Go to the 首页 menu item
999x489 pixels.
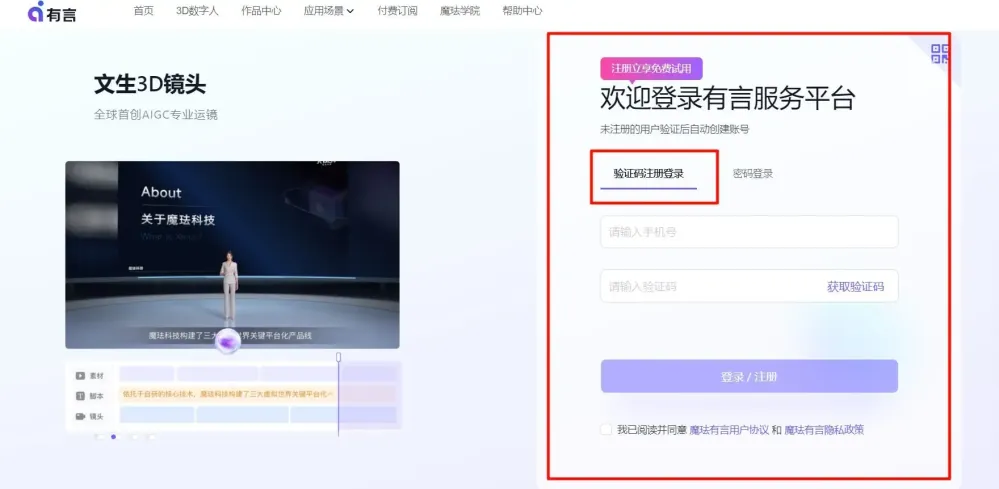[x=143, y=11]
